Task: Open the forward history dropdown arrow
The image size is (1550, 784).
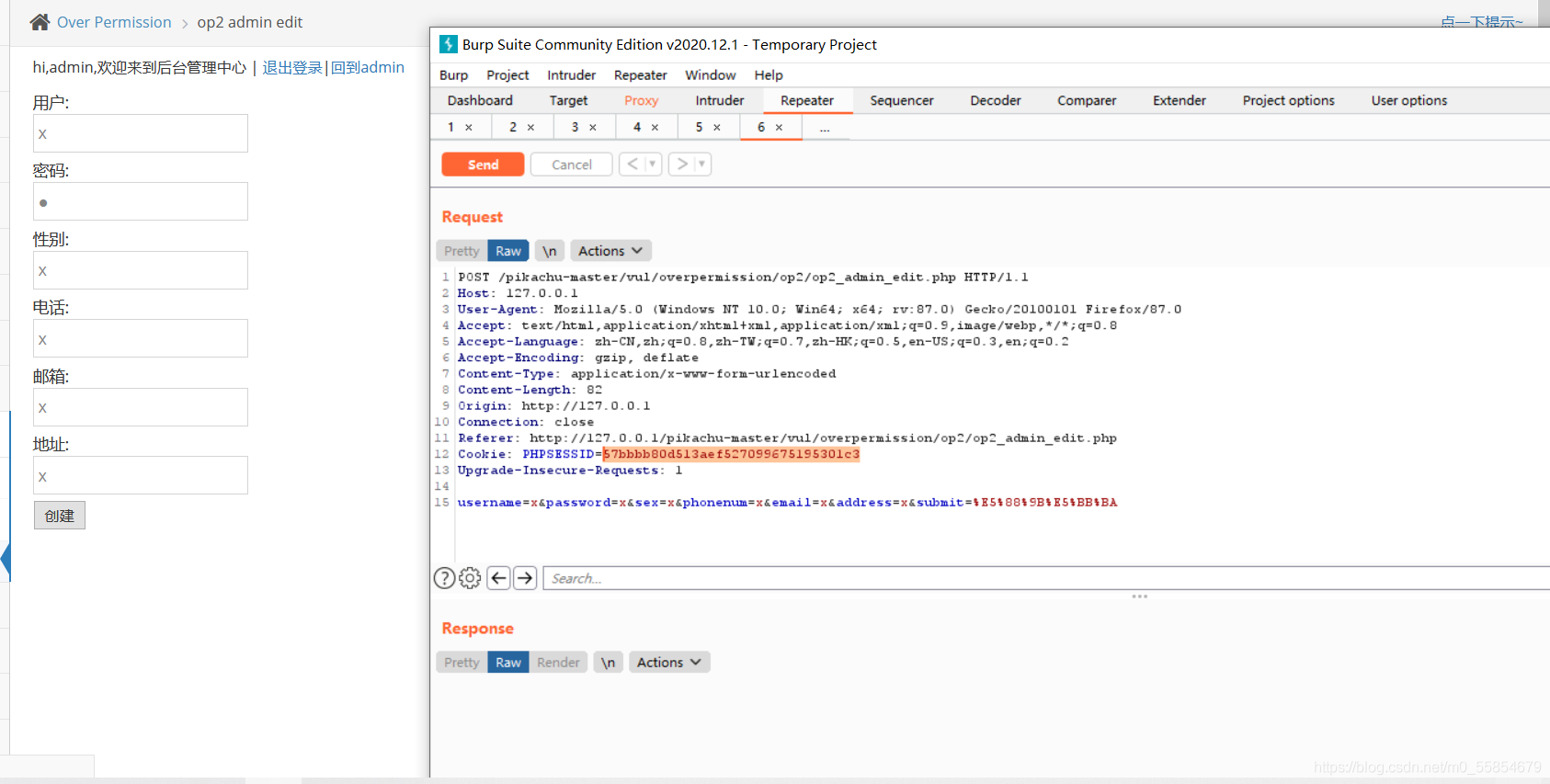Action: [701, 165]
